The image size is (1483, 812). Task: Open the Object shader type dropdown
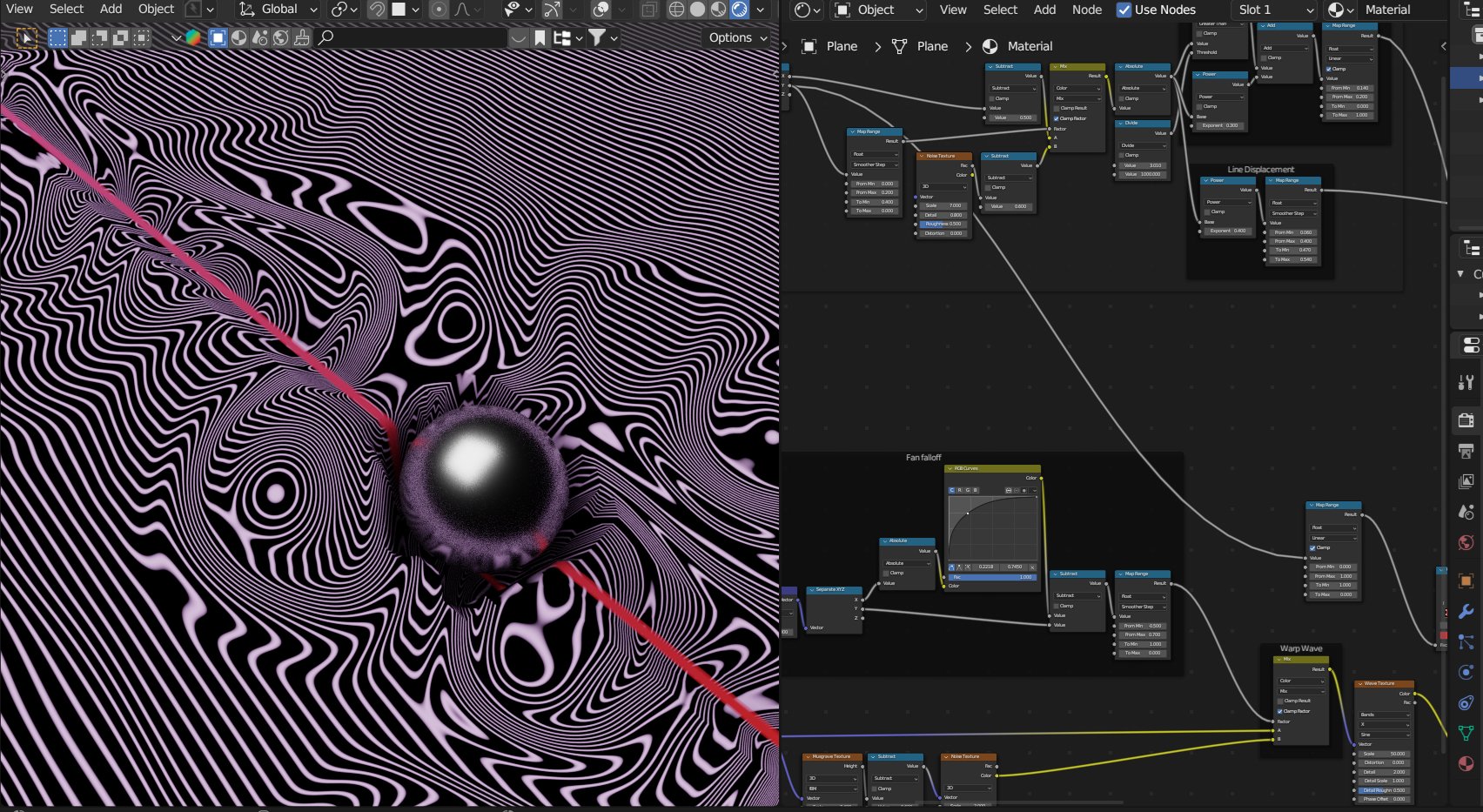click(x=878, y=10)
